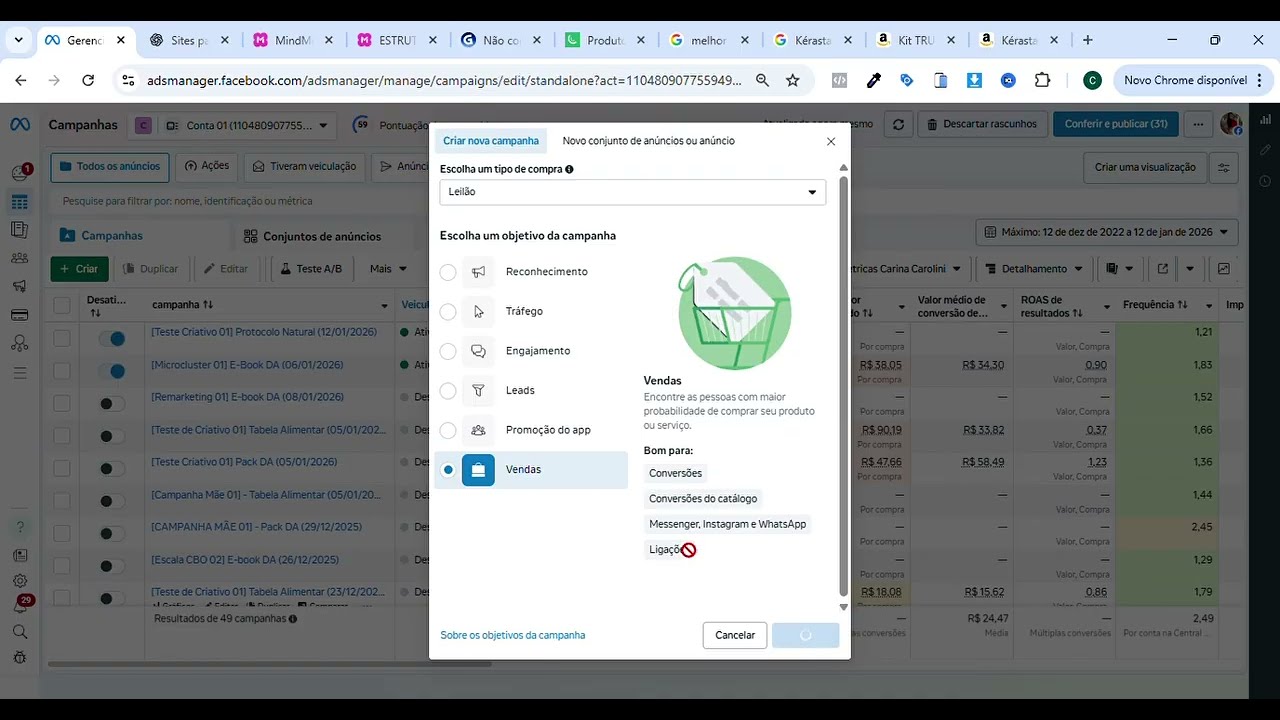Open the Leilão buying type dropdown

point(633,192)
